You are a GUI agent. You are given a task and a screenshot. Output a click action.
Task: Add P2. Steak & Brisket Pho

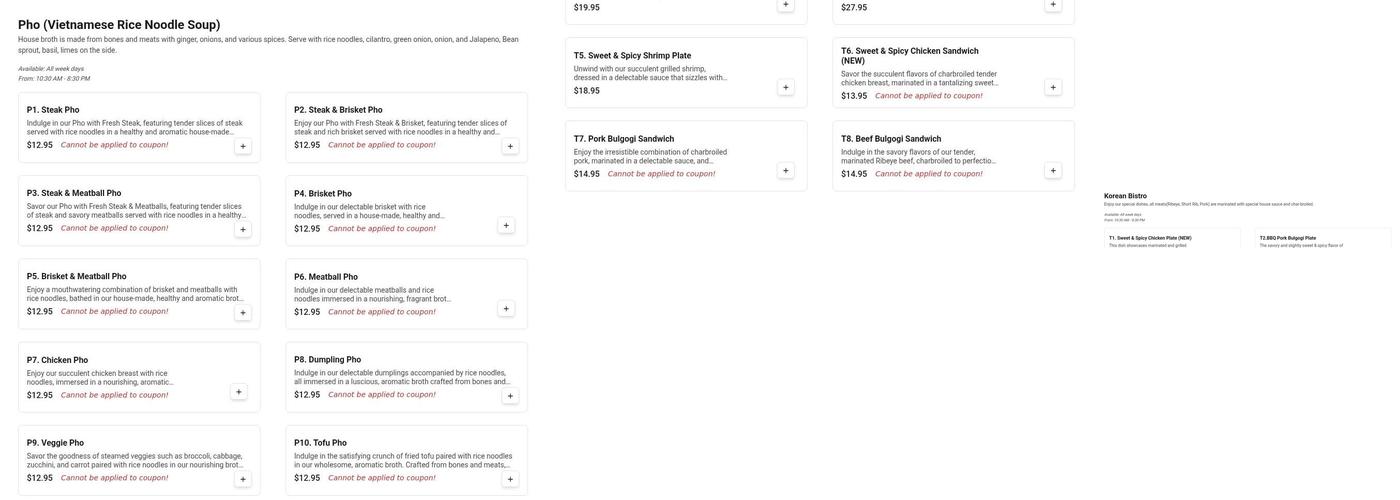510,147
